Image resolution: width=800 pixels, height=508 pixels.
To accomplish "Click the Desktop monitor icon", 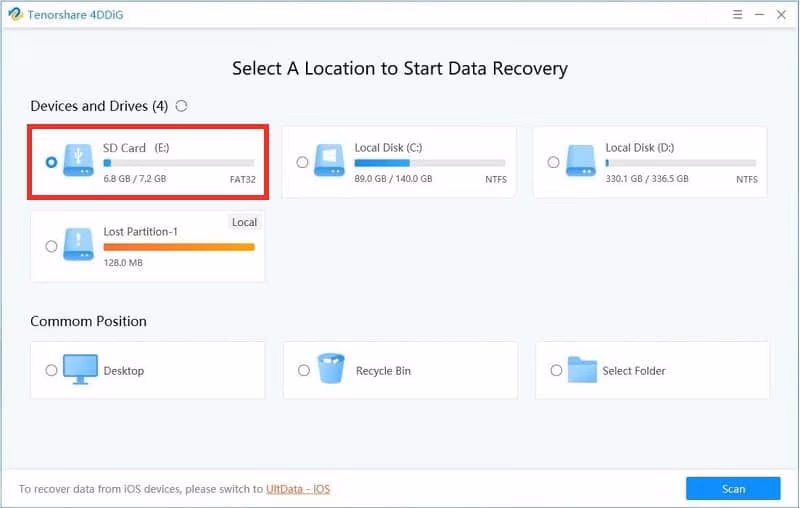I will [x=81, y=370].
